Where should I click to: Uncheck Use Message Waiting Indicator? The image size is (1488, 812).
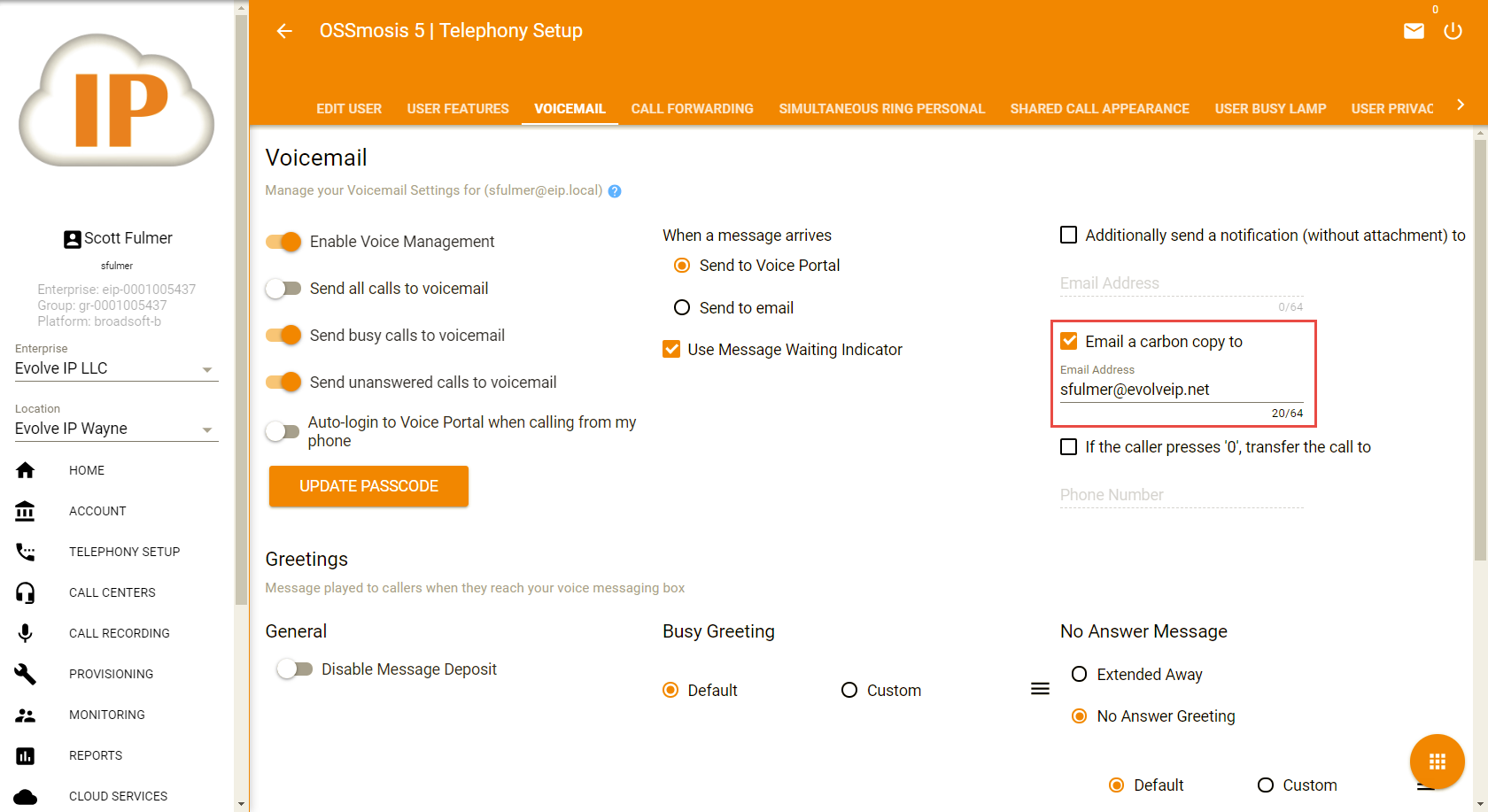pos(671,350)
